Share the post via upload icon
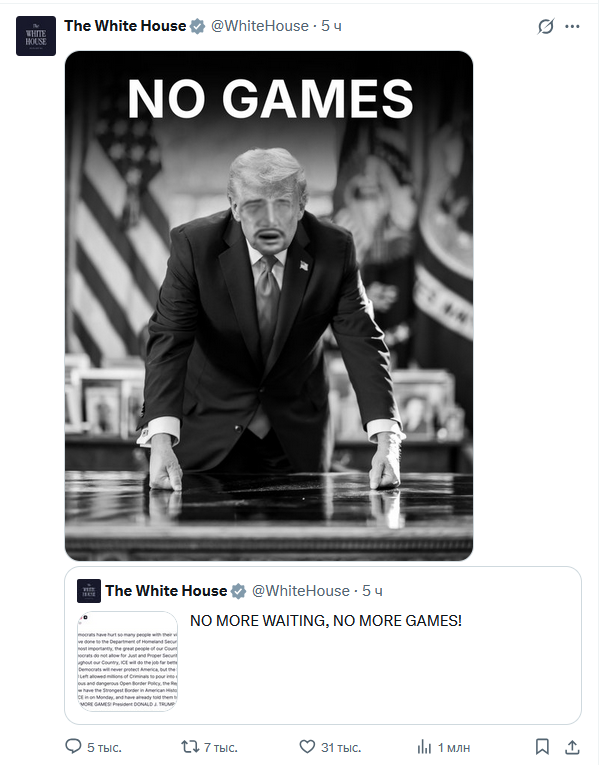608x765 pixels. 572,746
